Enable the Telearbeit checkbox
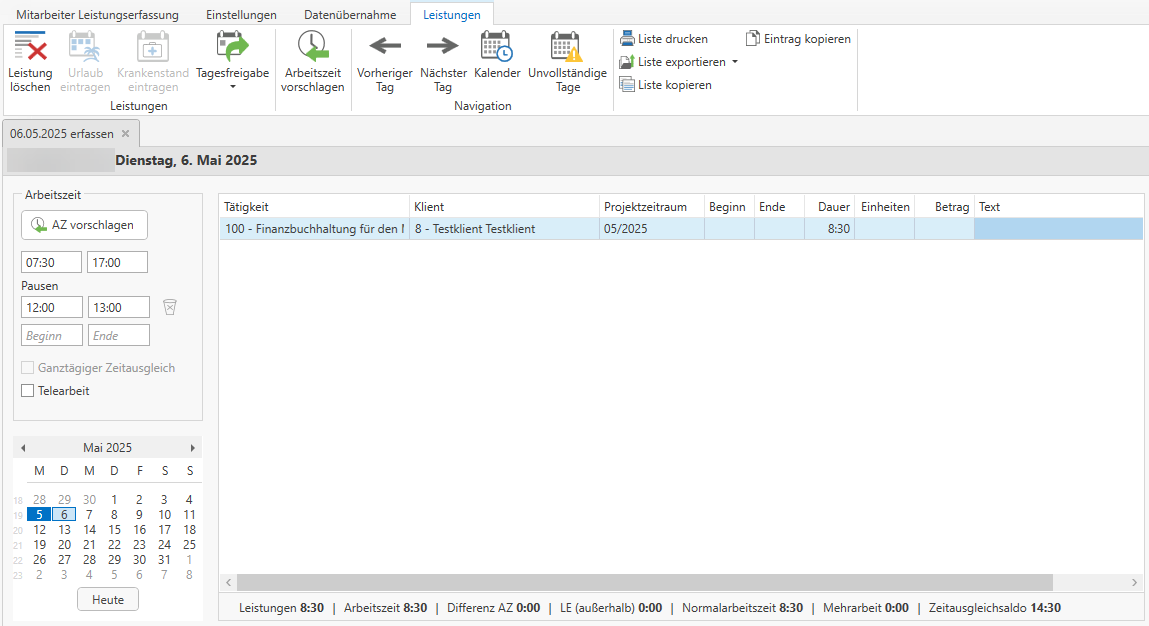Image resolution: width=1149 pixels, height=626 pixels. pyautogui.click(x=28, y=391)
